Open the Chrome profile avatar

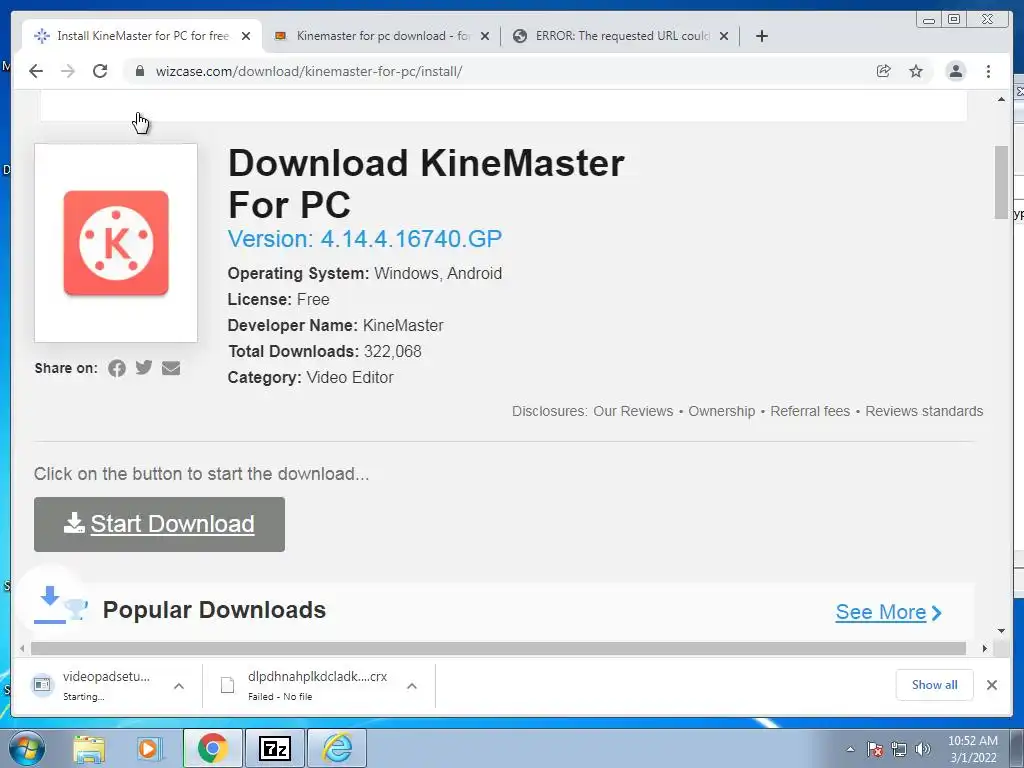pos(955,71)
